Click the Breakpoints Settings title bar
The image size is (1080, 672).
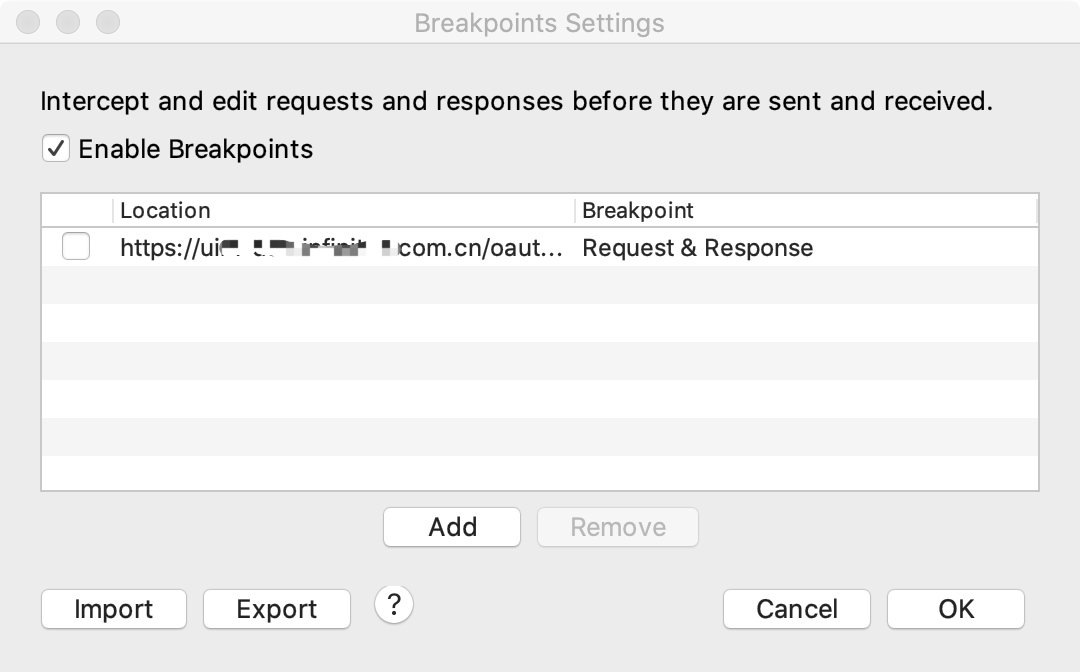[540, 23]
